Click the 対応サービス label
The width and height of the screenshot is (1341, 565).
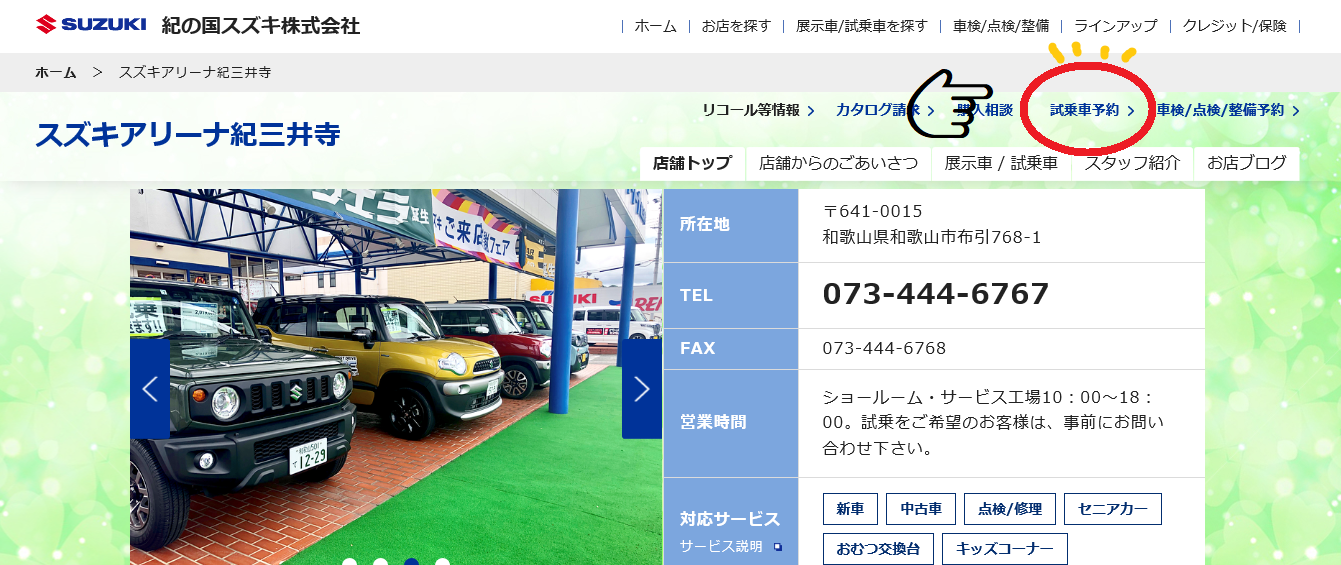729,519
